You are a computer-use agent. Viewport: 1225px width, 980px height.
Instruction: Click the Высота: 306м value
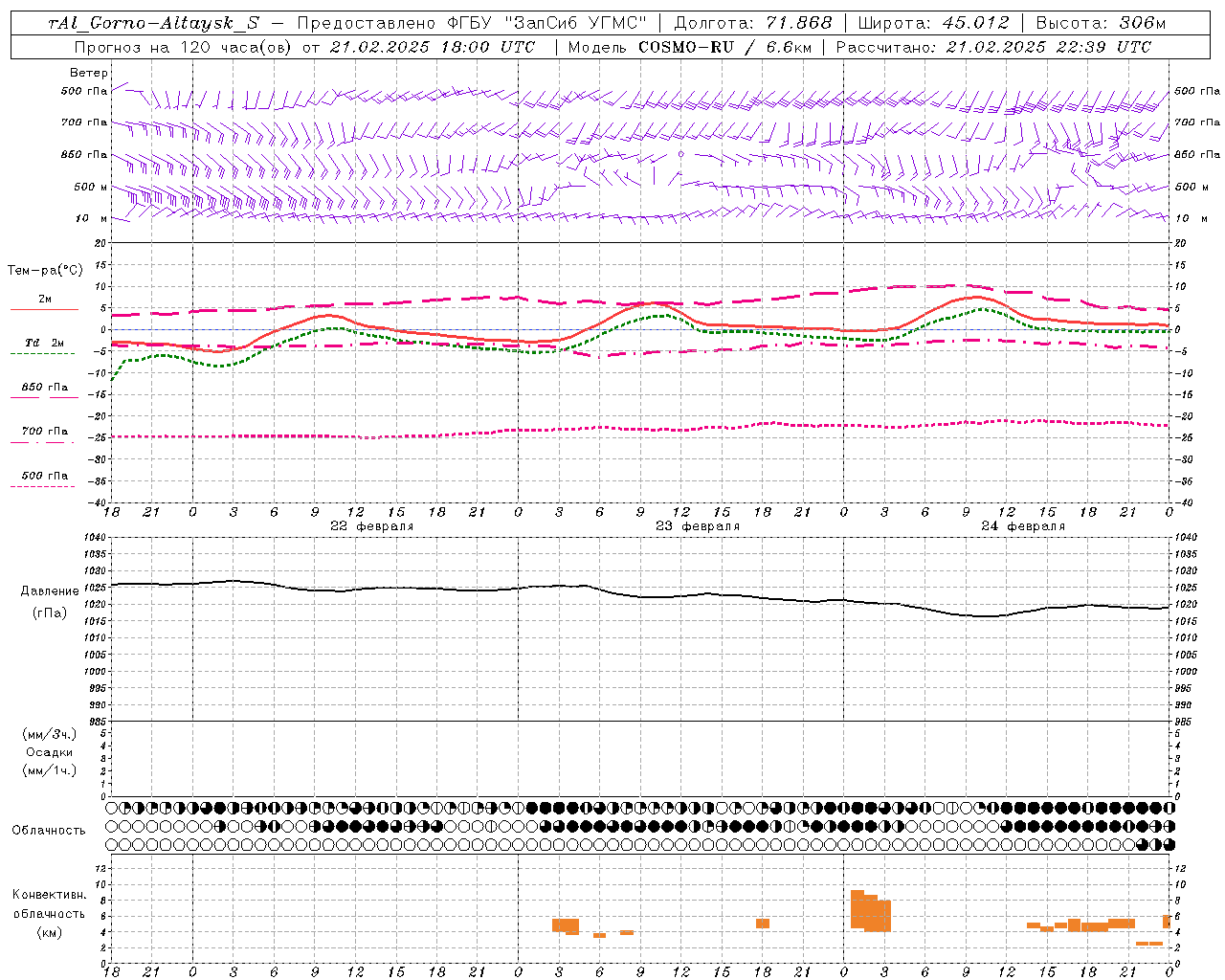coord(1101,23)
